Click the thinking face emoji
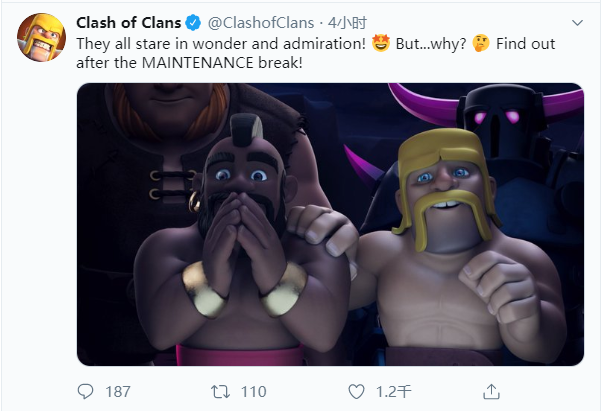 coord(481,43)
